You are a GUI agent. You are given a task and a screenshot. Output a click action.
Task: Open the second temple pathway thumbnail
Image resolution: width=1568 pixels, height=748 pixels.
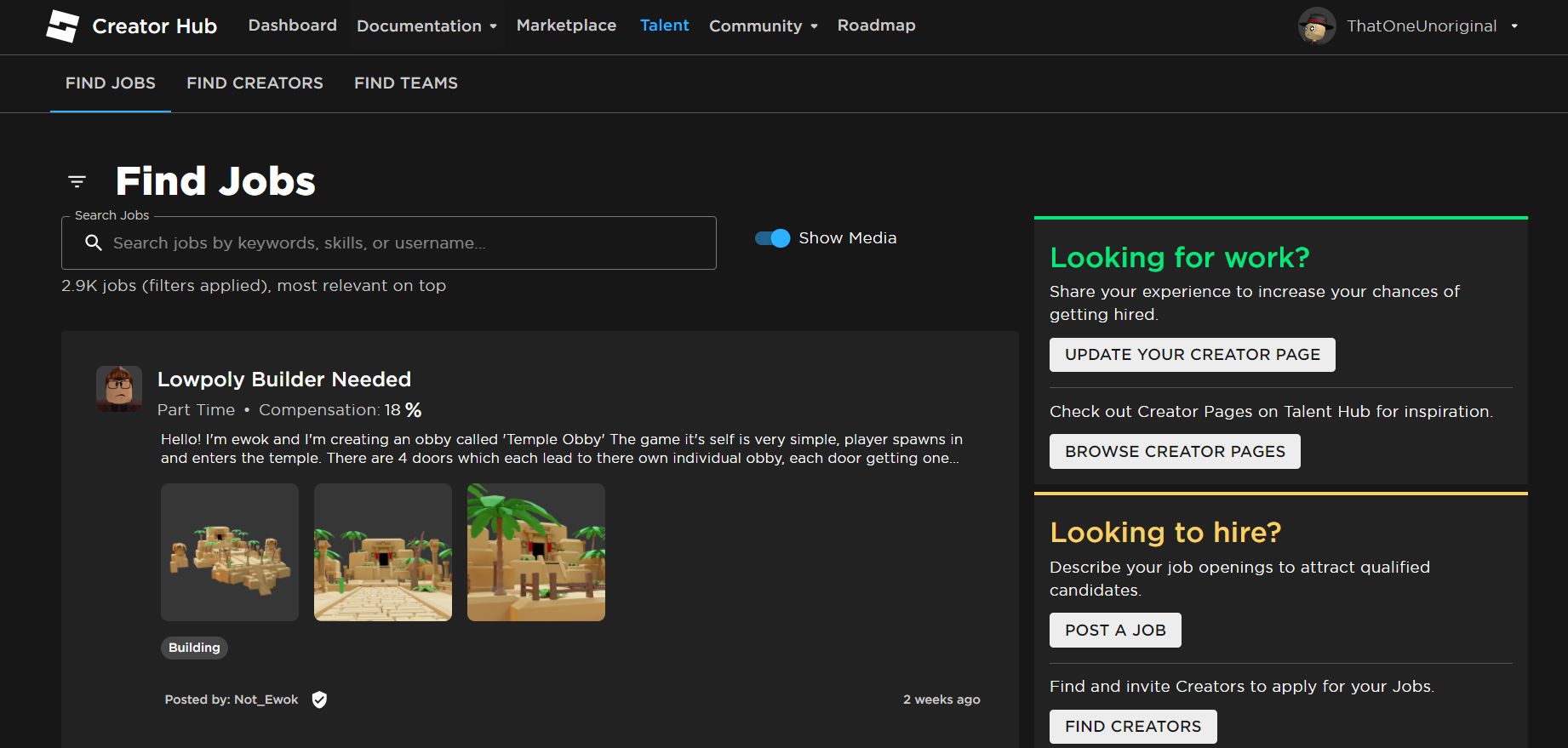(x=383, y=552)
